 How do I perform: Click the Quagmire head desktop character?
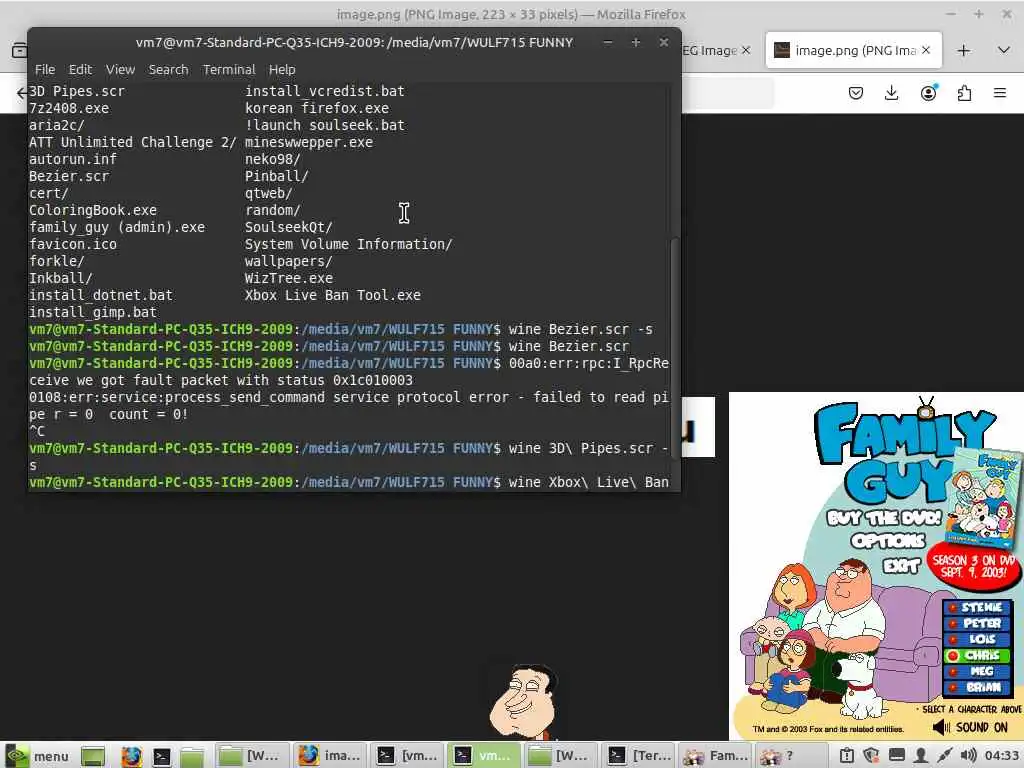[522, 702]
